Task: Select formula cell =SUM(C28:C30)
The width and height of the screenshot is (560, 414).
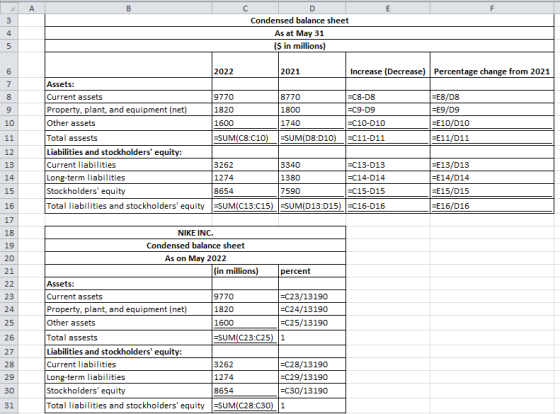Action: (x=245, y=405)
